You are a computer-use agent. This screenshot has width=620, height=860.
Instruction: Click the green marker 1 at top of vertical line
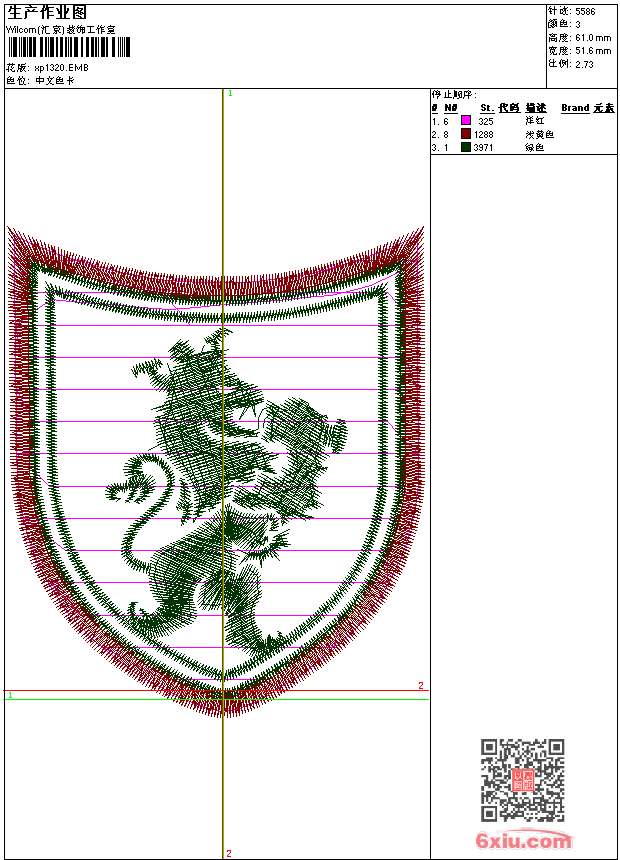point(230,94)
